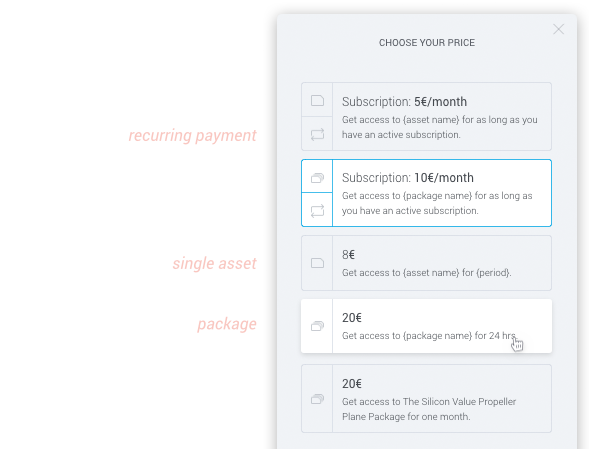589x449 pixels.
Task: Click recurring arrows icon in 5€/month subscription
Action: click(317, 134)
